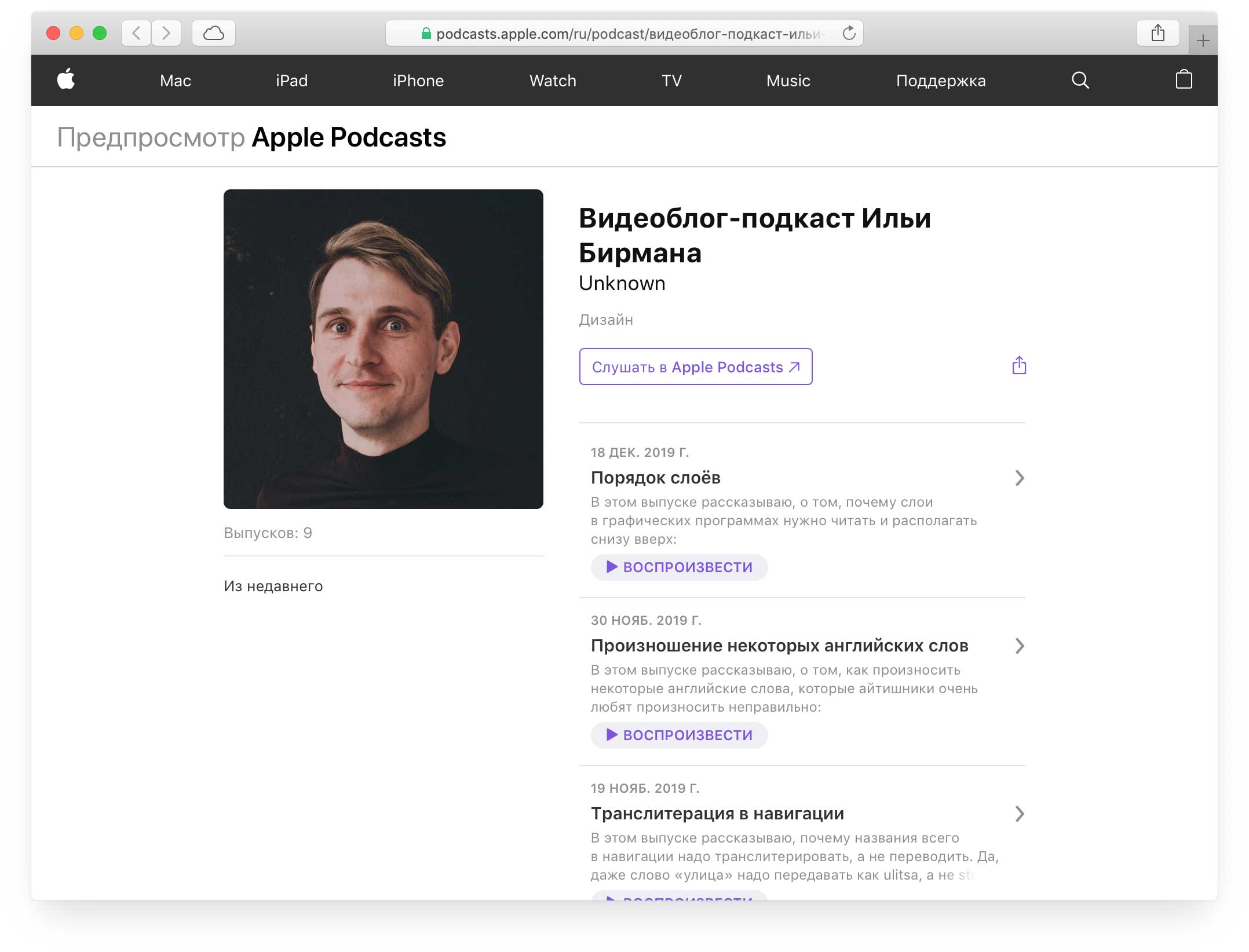The width and height of the screenshot is (1249, 952).
Task: Click 'Слушать в Apple Podcasts' button
Action: click(696, 367)
